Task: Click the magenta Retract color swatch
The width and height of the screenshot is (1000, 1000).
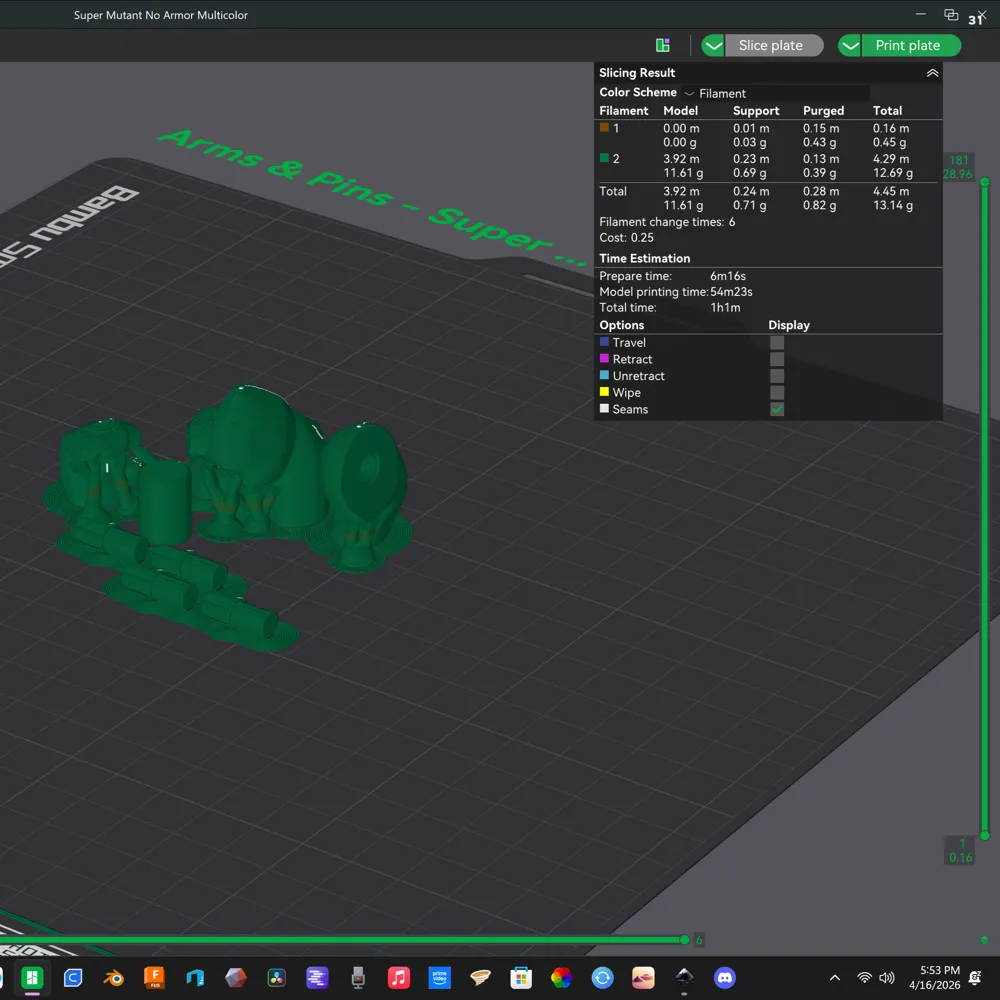Action: pos(604,358)
